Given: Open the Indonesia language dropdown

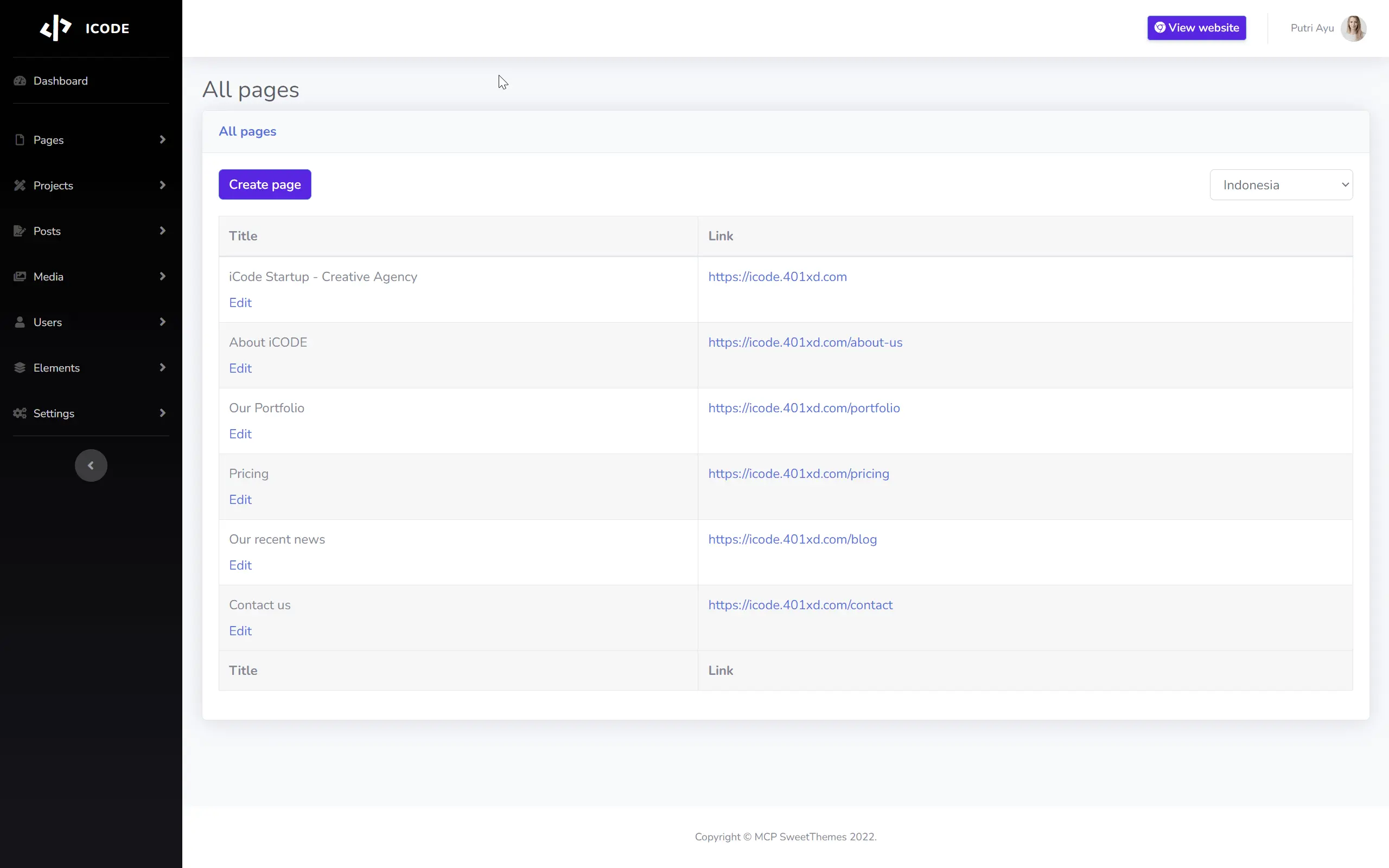Looking at the screenshot, I should tap(1281, 184).
